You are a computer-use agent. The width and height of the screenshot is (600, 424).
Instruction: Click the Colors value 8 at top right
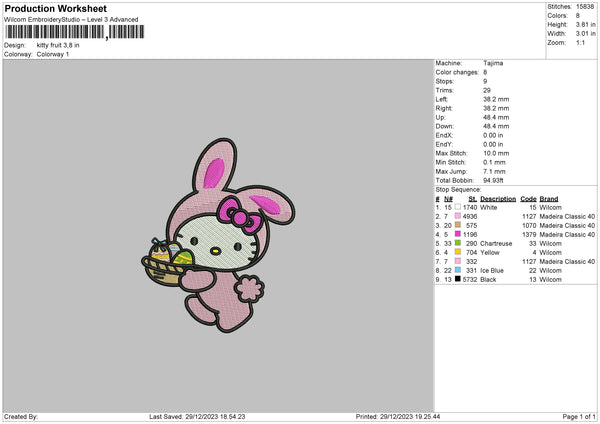[578, 16]
